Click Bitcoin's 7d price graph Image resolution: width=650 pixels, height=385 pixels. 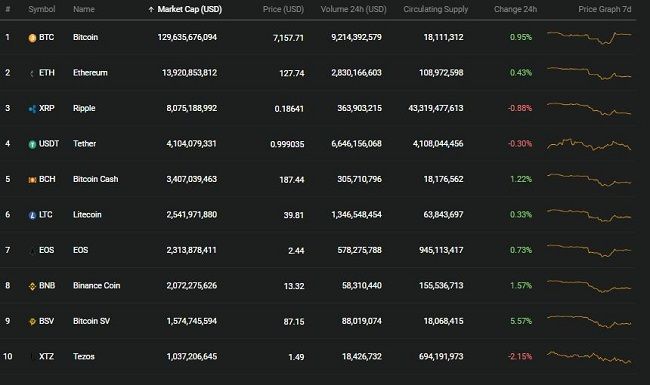coord(589,38)
